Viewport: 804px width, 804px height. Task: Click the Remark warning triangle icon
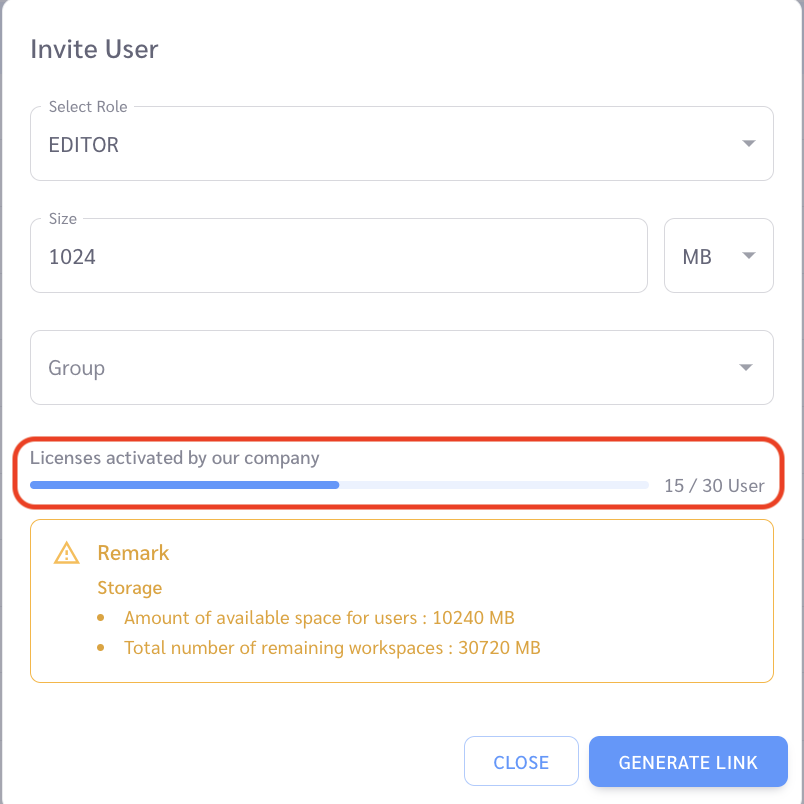pos(67,553)
